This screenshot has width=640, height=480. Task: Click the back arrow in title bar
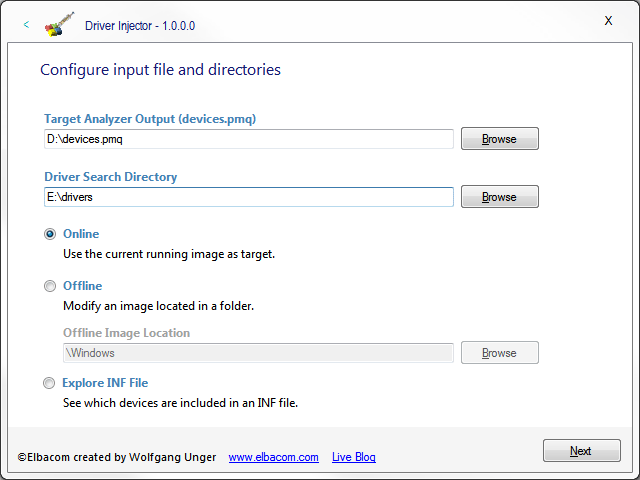[x=26, y=24]
